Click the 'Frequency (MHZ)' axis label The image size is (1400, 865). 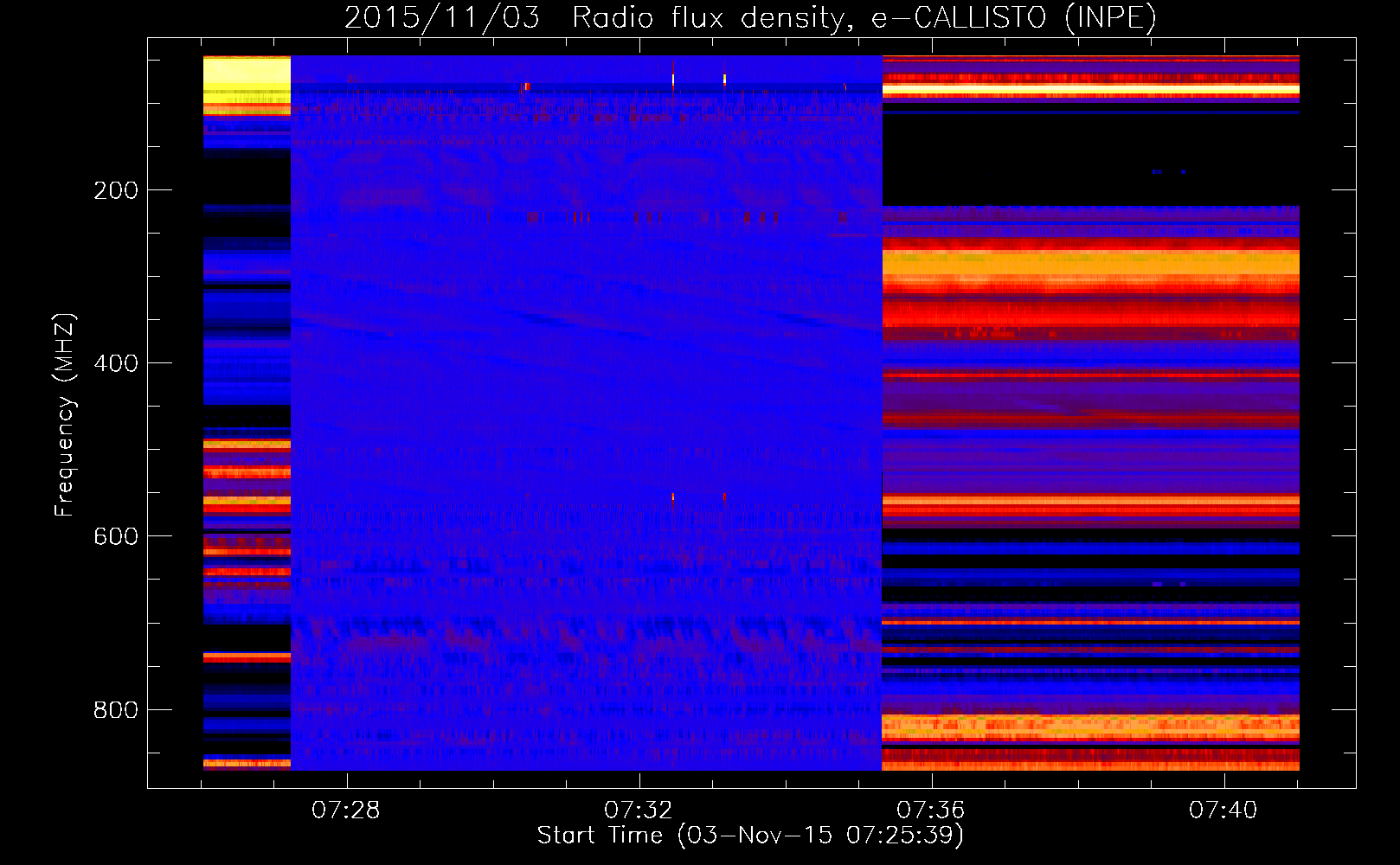65,415
